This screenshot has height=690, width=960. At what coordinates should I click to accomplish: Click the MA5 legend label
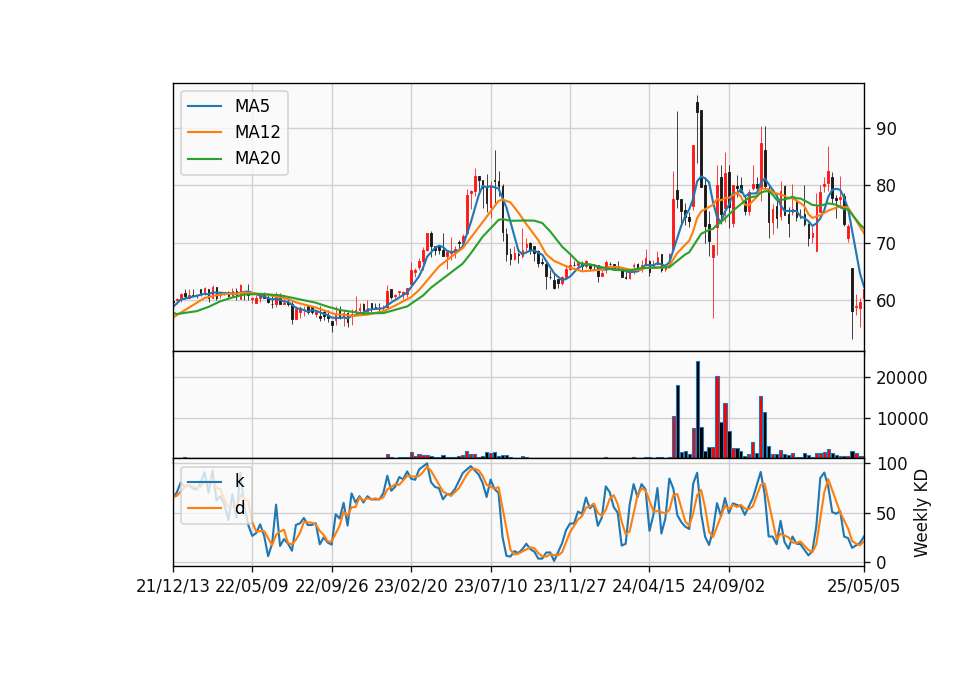click(252, 106)
